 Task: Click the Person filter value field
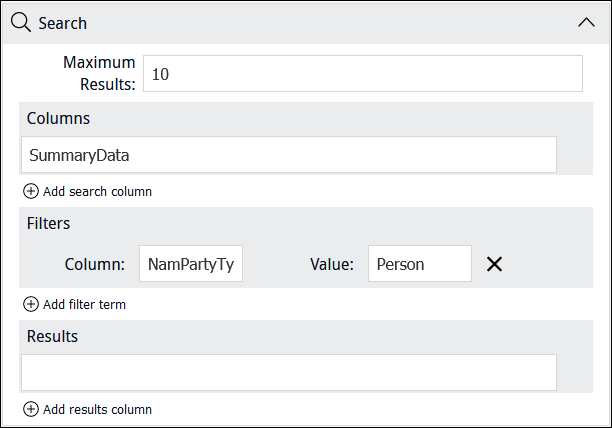tap(420, 264)
